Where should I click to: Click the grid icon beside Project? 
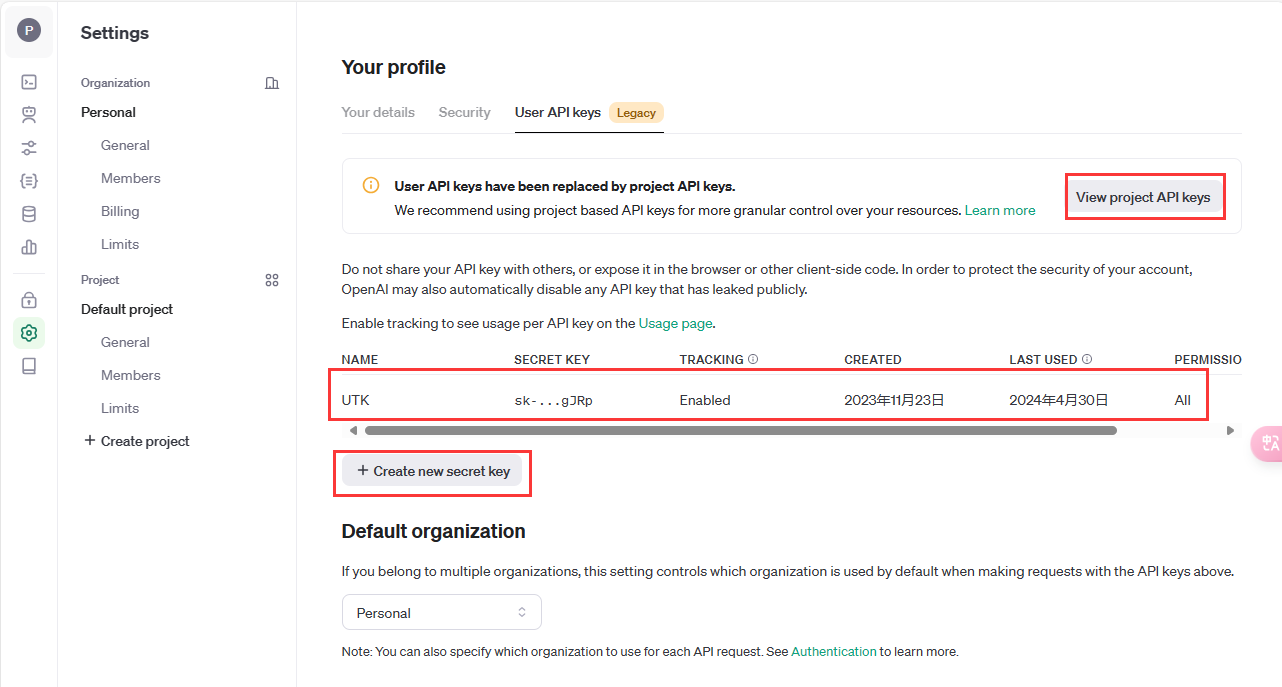point(271,280)
